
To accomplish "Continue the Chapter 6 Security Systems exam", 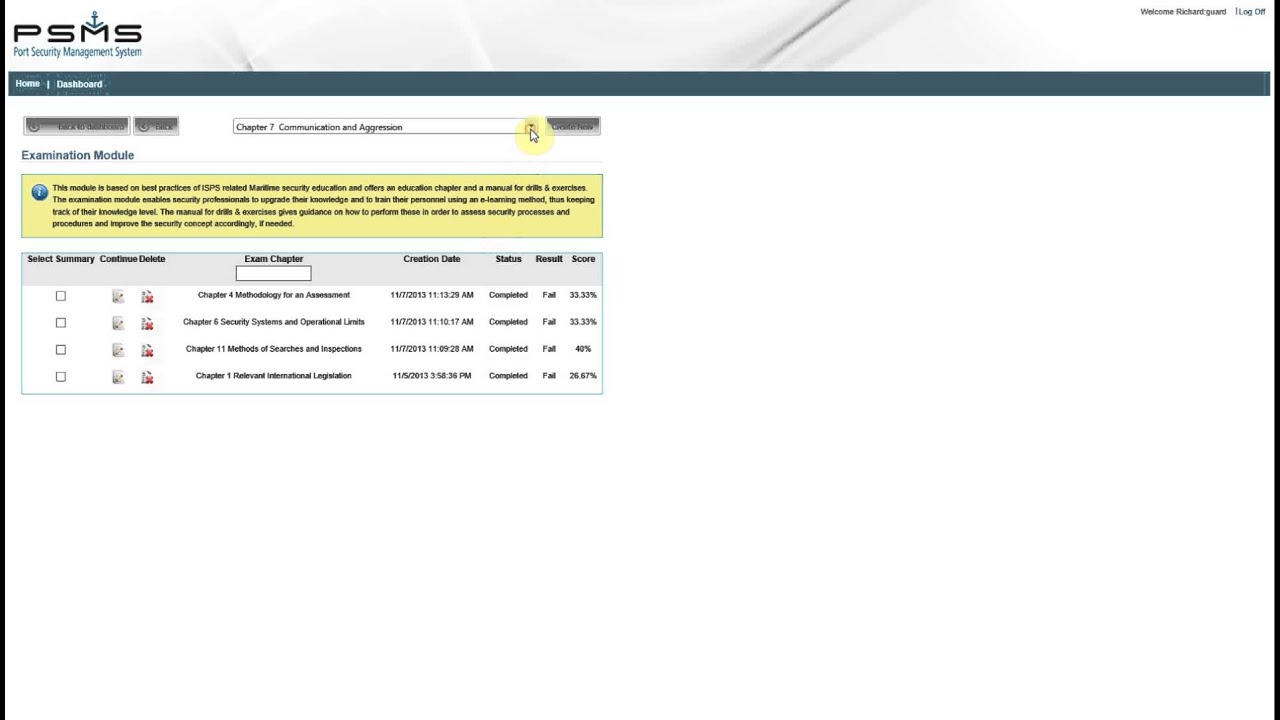I will point(118,323).
